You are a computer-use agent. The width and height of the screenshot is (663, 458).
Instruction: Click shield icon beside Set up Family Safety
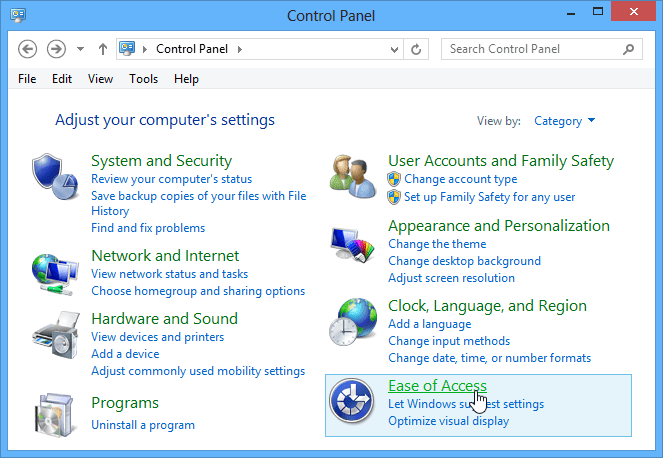(394, 197)
